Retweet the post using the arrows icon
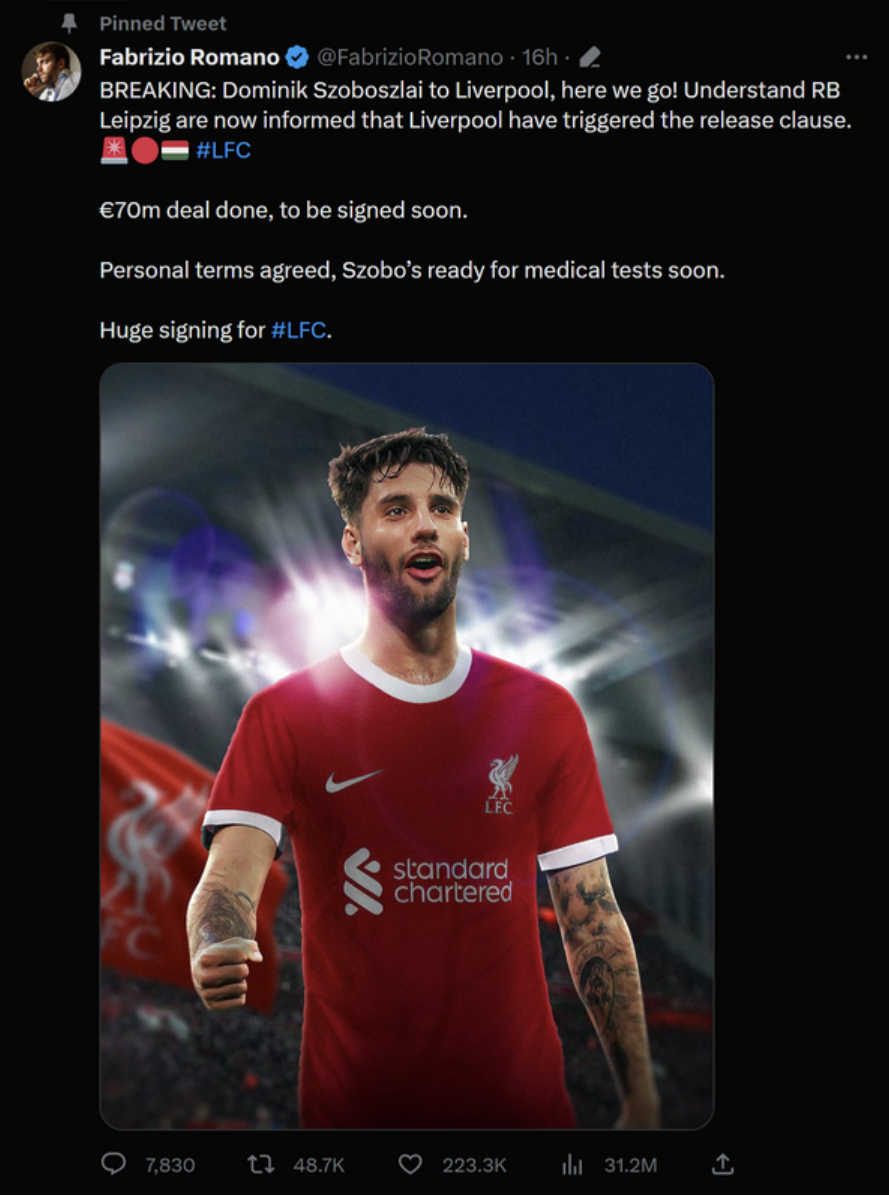 coord(260,1164)
